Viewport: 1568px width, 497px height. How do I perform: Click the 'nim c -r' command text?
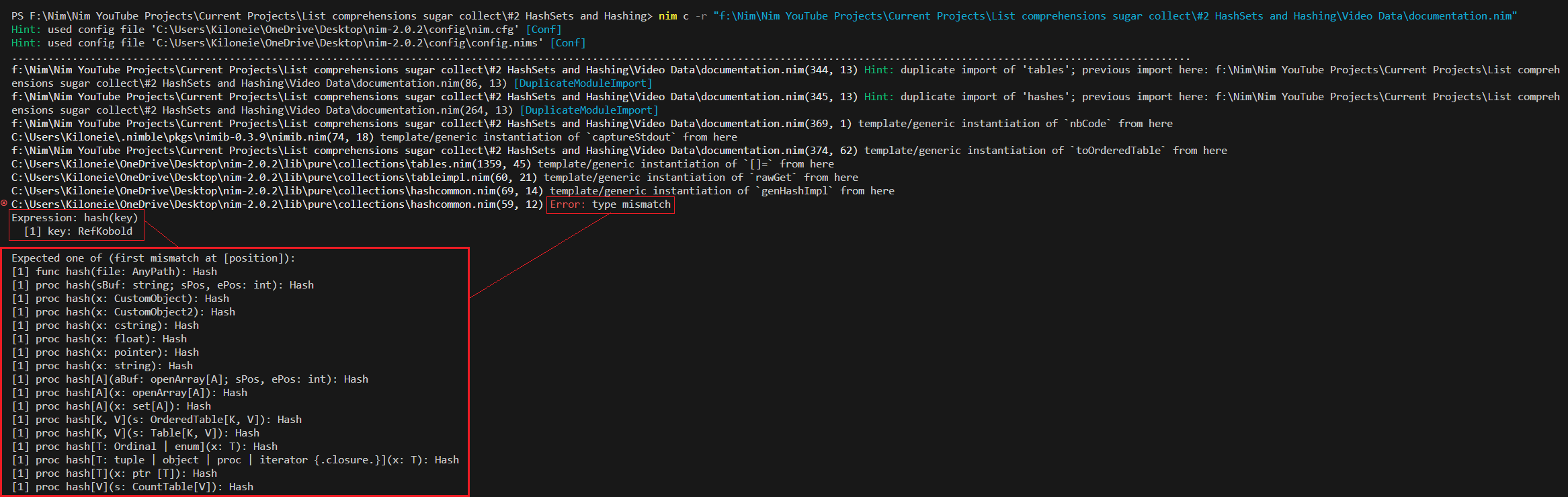point(682,16)
